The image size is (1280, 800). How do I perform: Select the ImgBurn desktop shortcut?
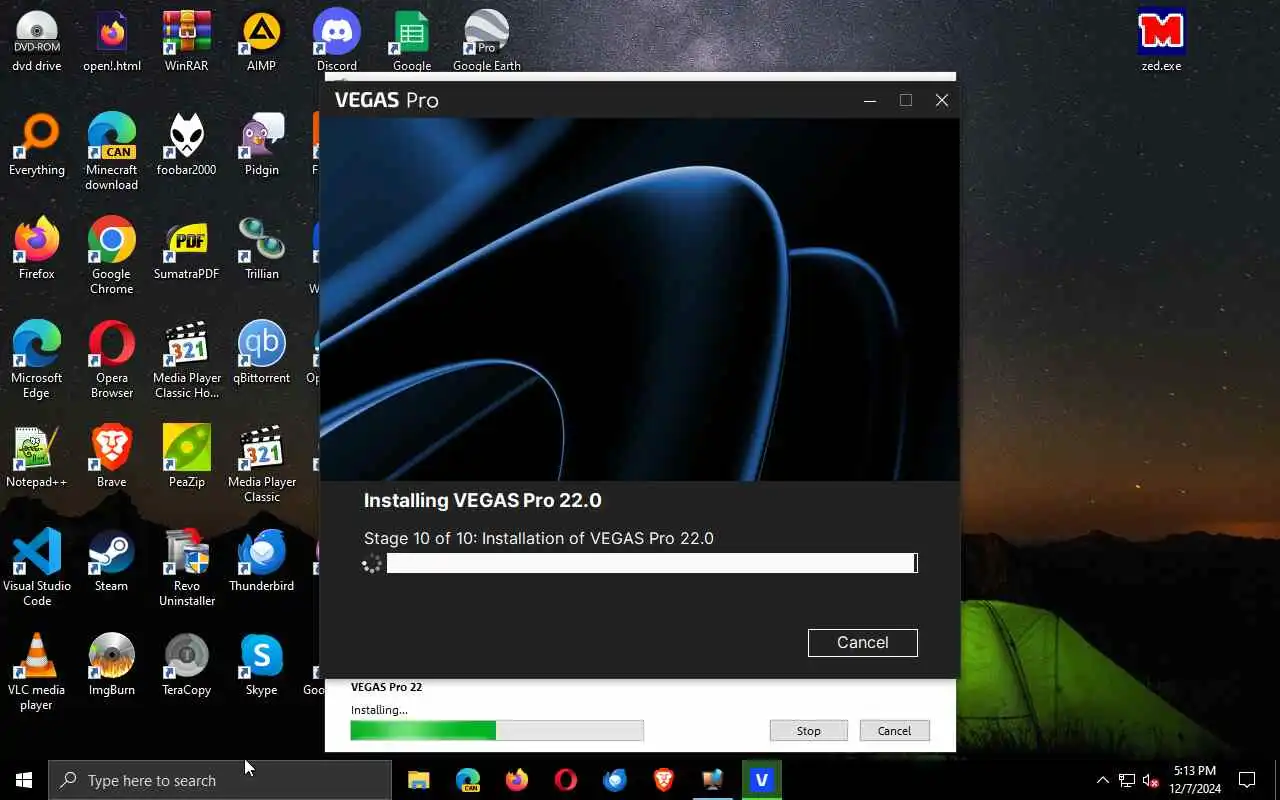[x=111, y=666]
